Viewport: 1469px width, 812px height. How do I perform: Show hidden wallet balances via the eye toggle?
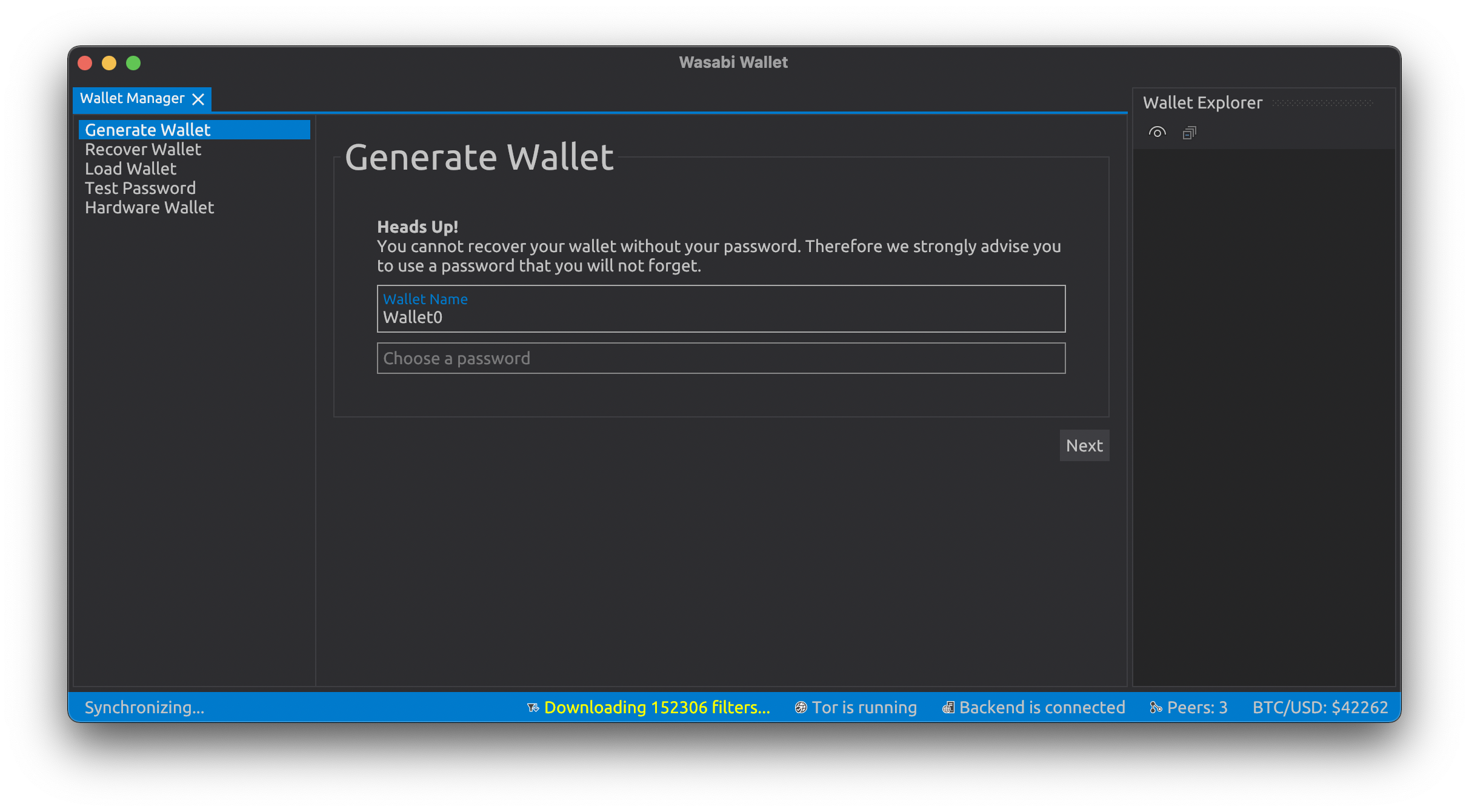[x=1157, y=132]
